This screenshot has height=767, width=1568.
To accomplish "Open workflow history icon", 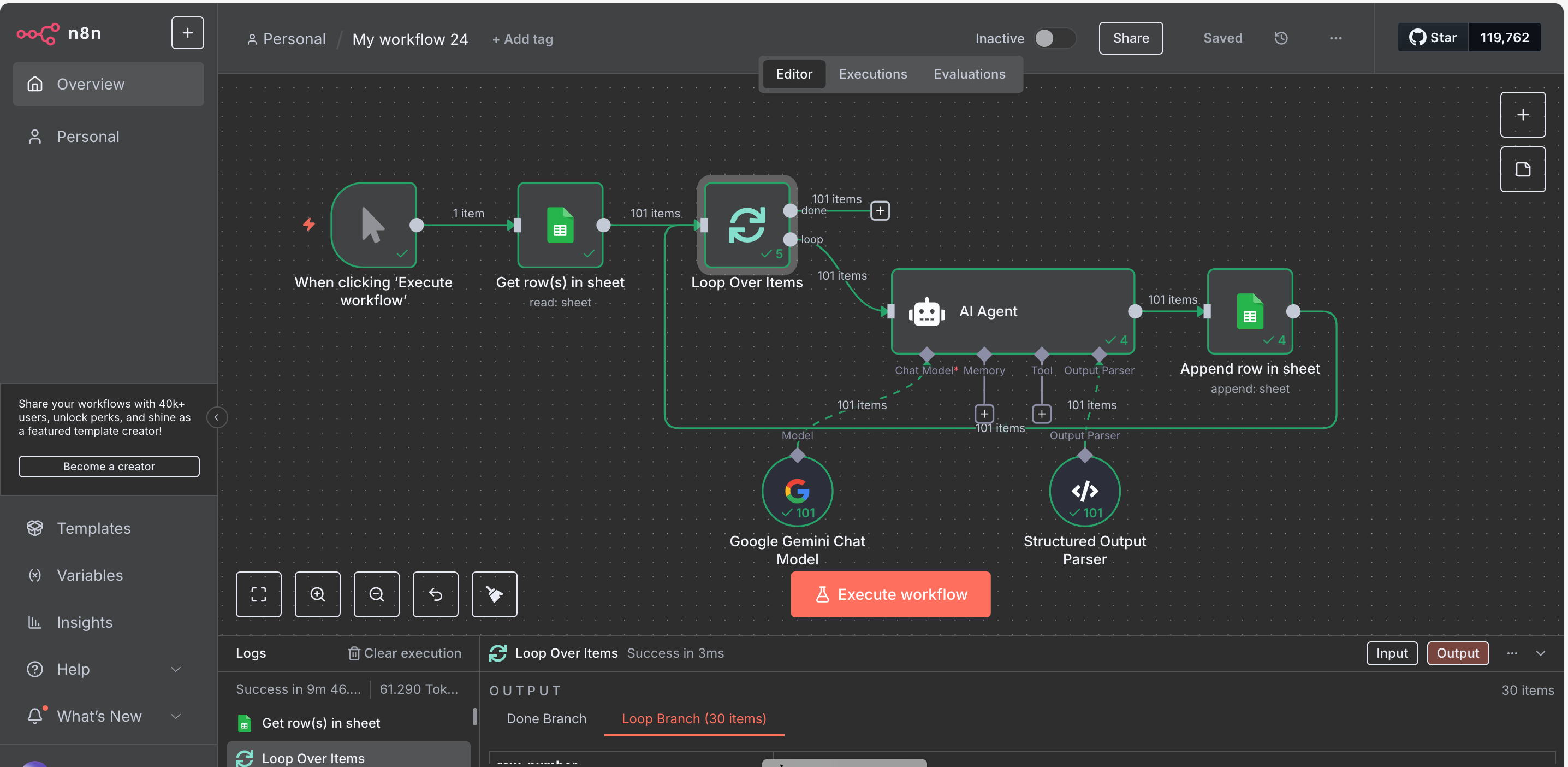I will [1281, 38].
